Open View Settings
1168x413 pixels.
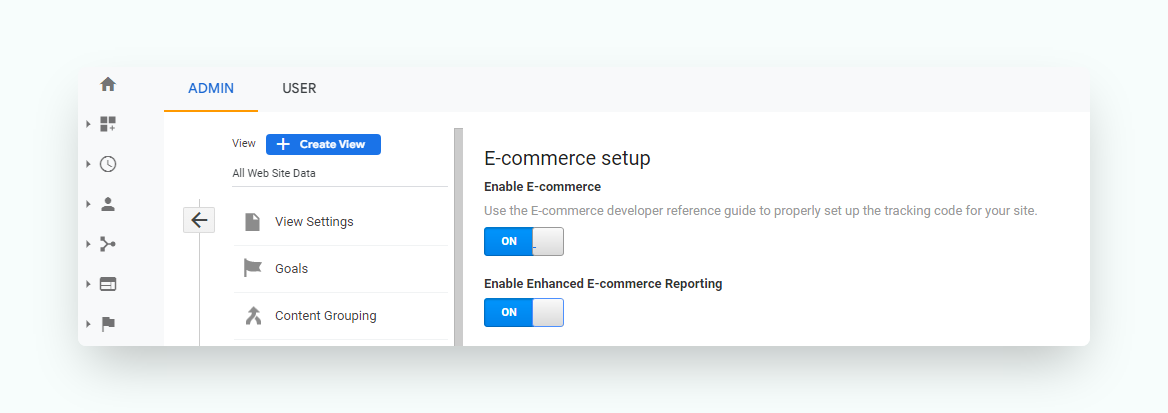tap(341, 222)
